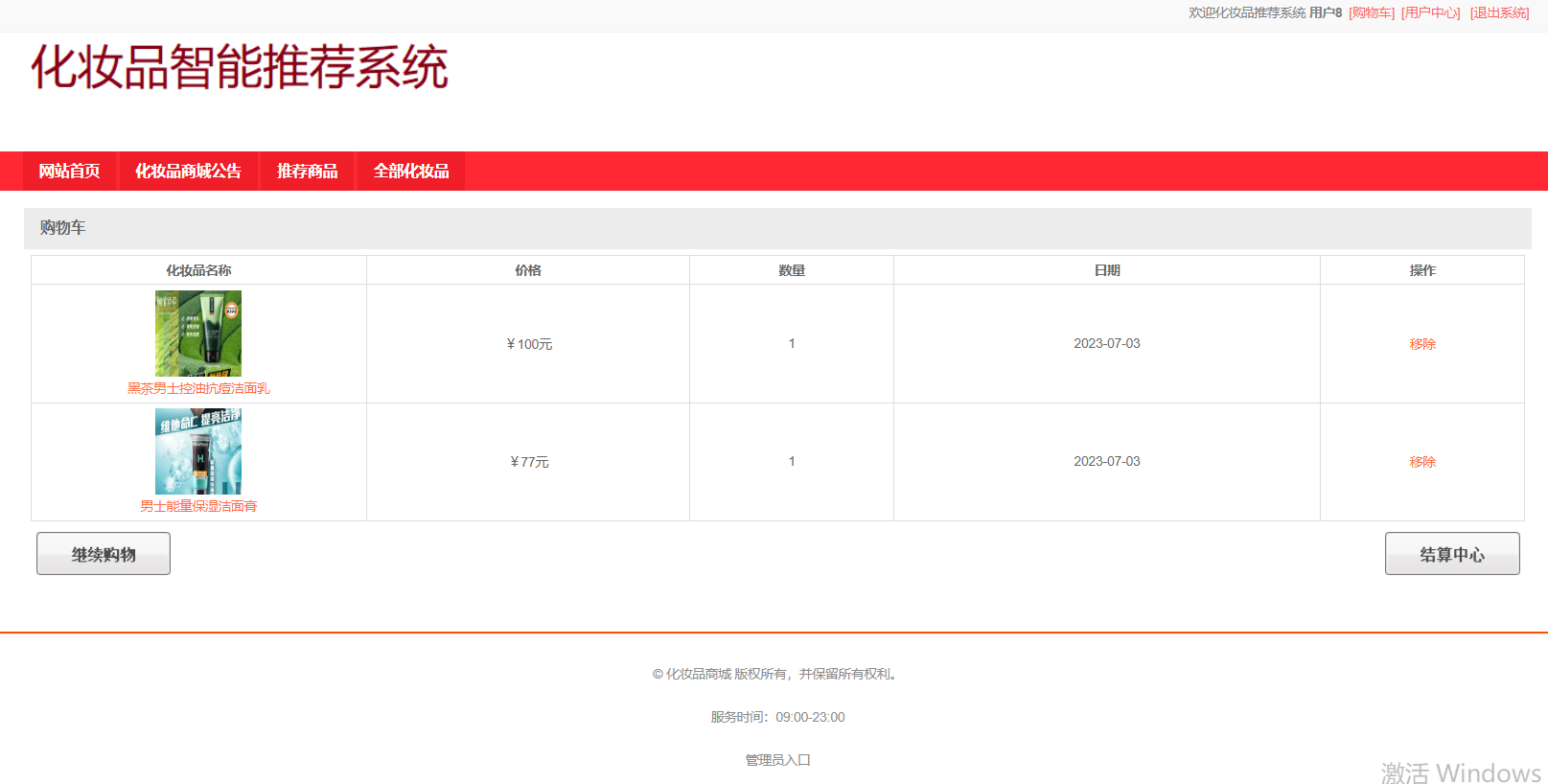Open the 网站首页 navigation tab
This screenshot has height=784, width=1548.
tap(69, 171)
